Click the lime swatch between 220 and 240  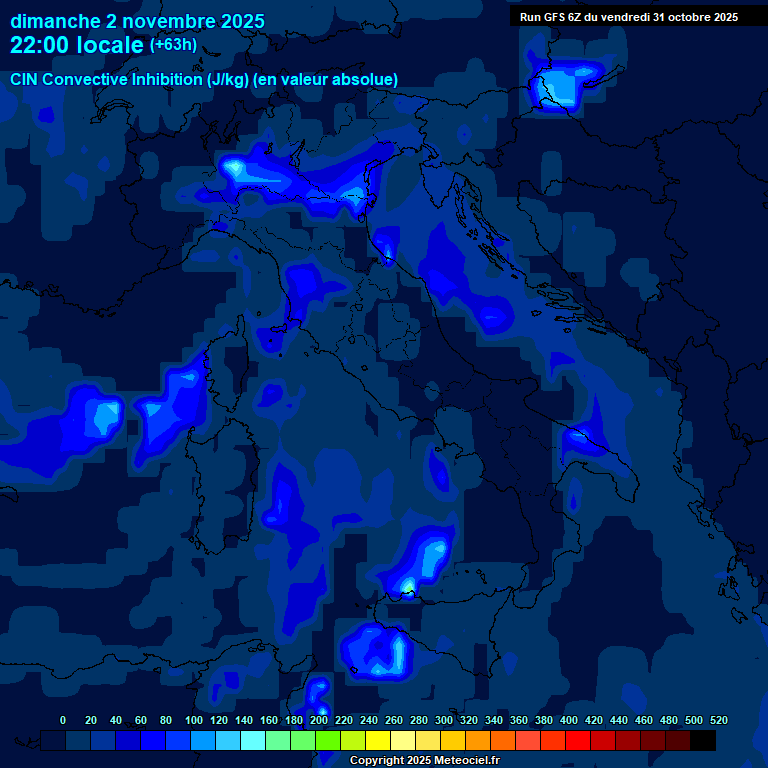point(353,741)
